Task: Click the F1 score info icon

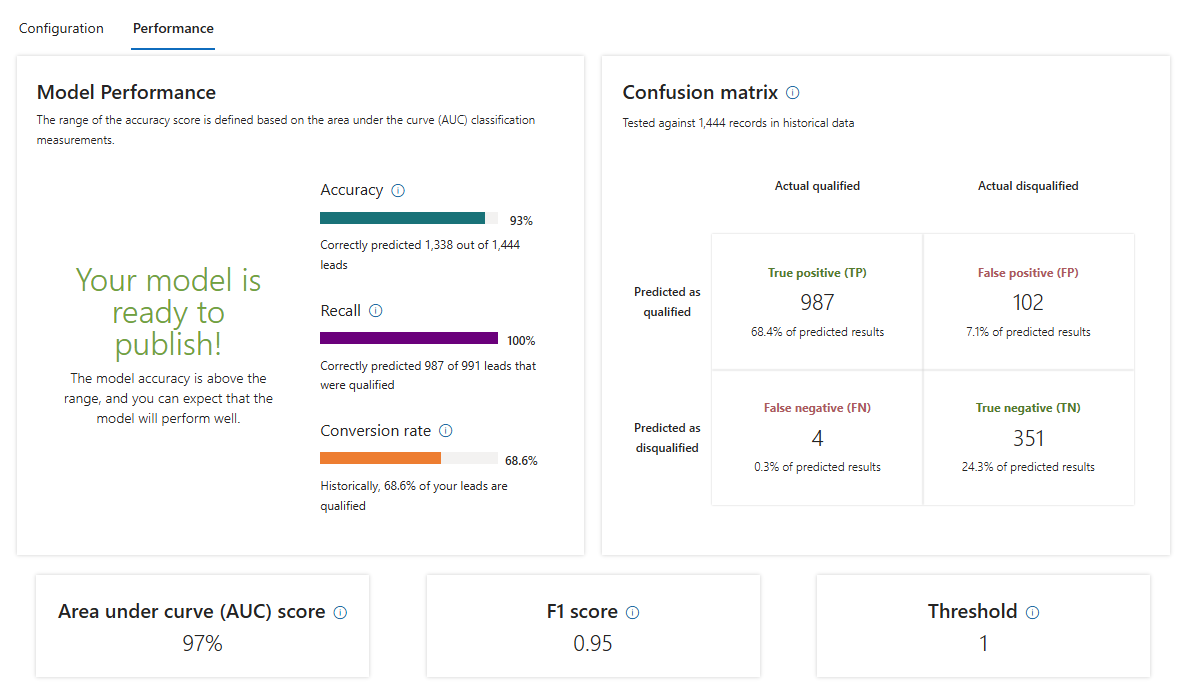Action: coord(632,613)
